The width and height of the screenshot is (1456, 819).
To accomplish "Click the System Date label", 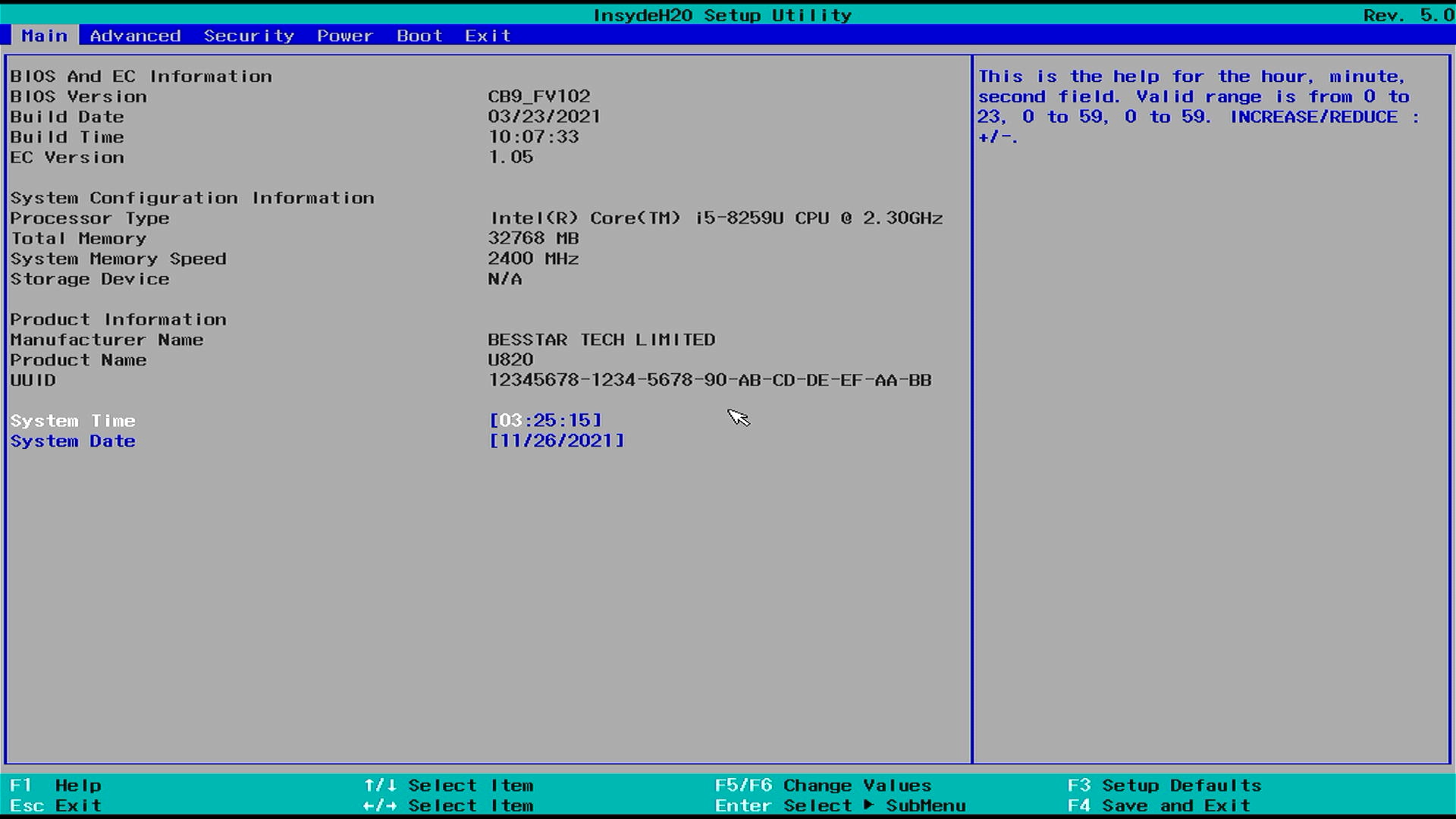I will 73,441.
